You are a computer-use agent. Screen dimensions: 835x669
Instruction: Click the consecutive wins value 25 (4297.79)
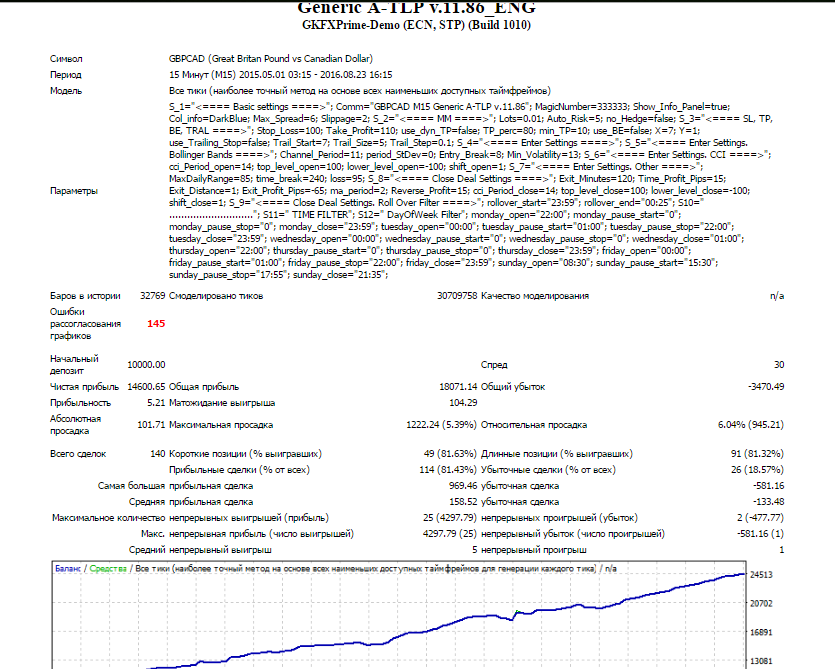pyautogui.click(x=450, y=518)
